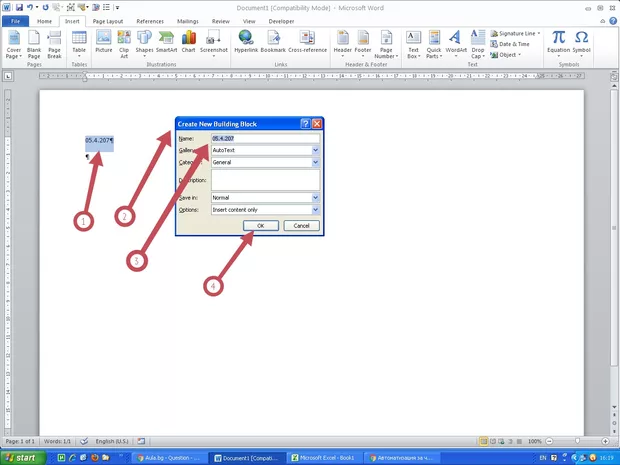
Task: Expand the Options dropdown
Action: (x=316, y=210)
